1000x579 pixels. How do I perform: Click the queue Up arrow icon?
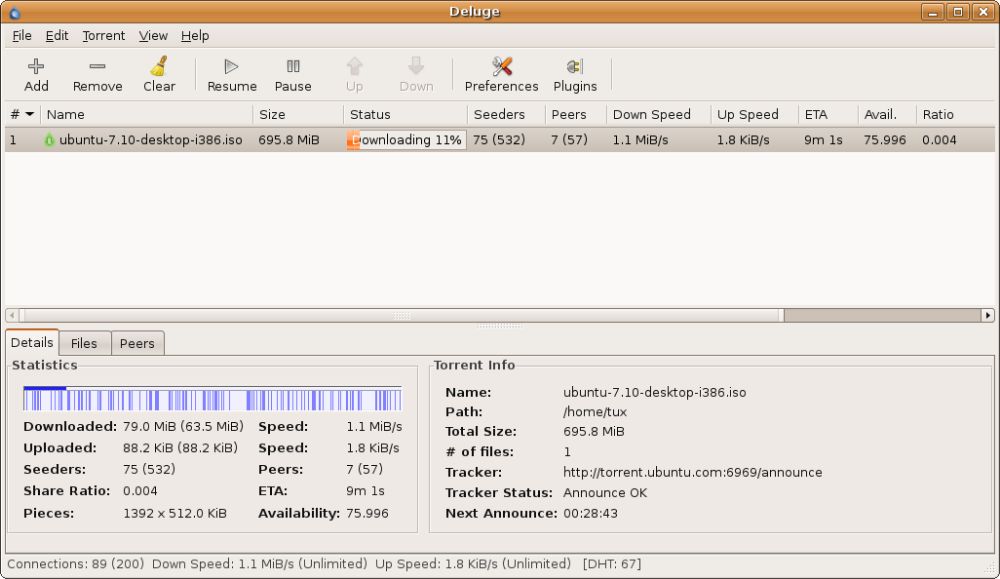[x=355, y=66]
